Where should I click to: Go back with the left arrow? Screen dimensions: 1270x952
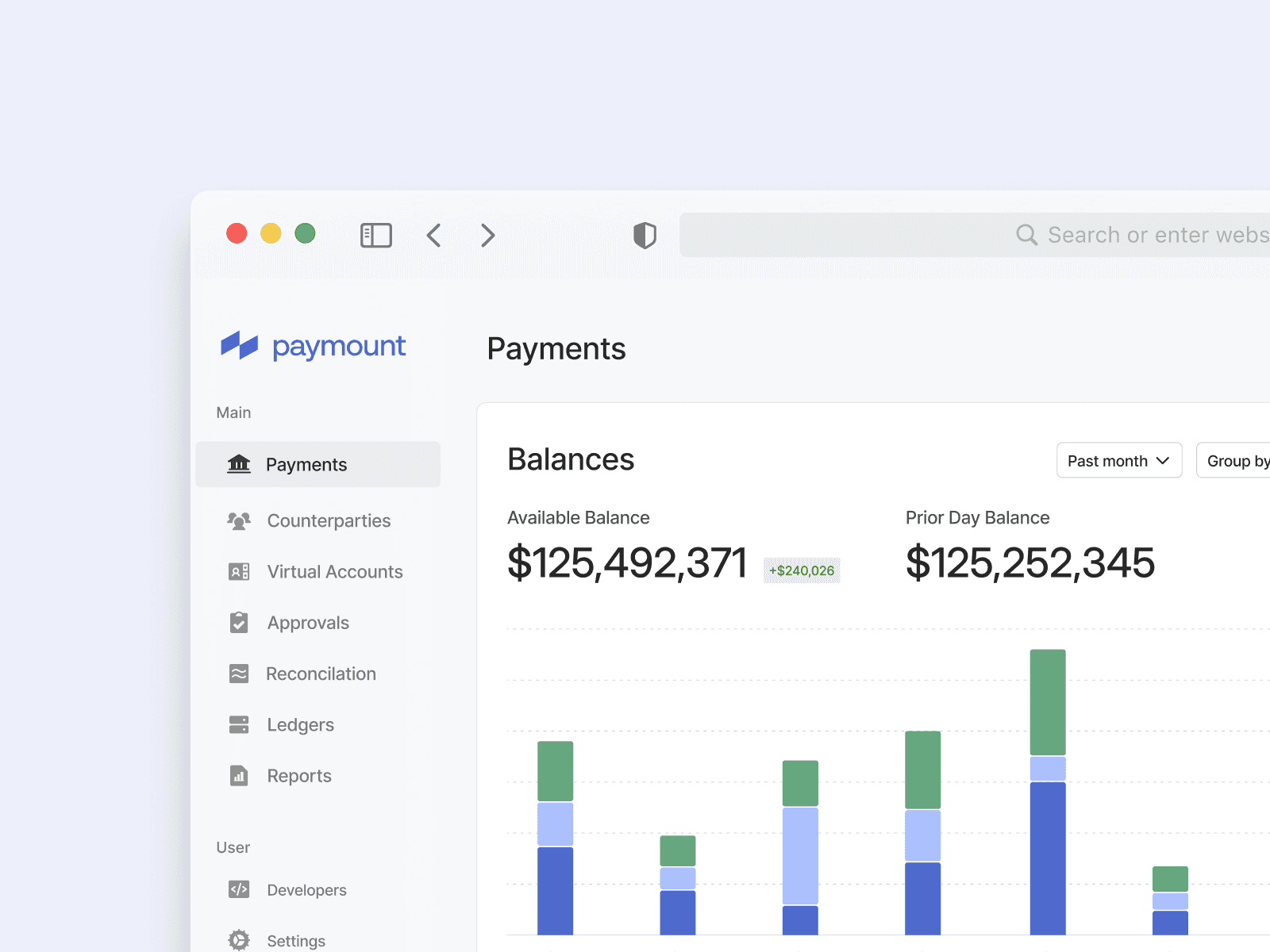pos(433,235)
